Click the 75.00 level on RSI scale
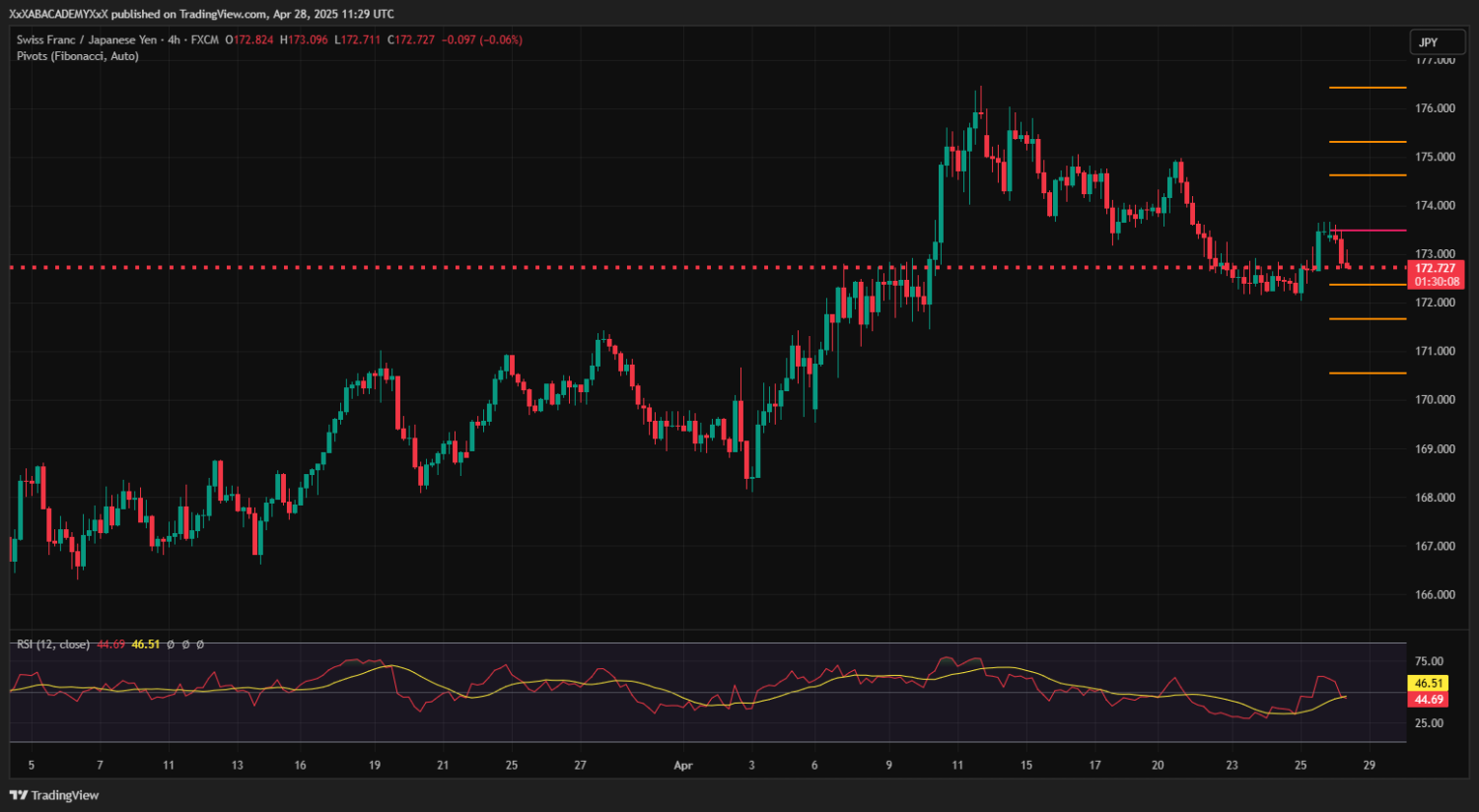 (1429, 661)
